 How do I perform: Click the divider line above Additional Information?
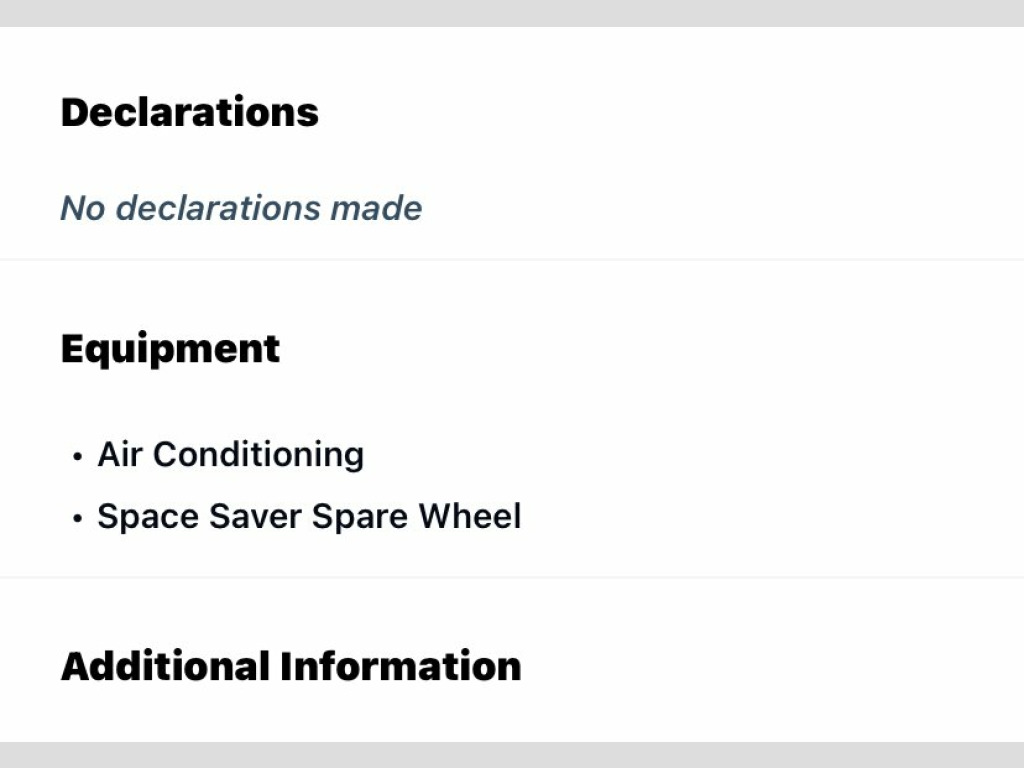pos(512,577)
